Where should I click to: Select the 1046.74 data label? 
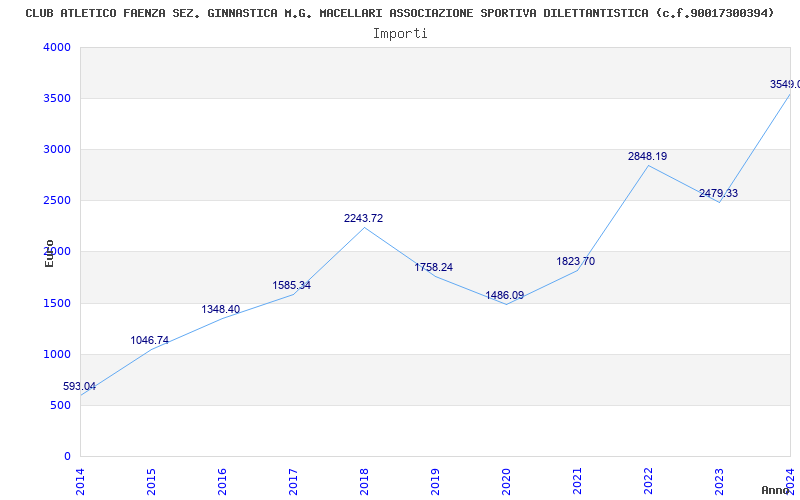(149, 340)
